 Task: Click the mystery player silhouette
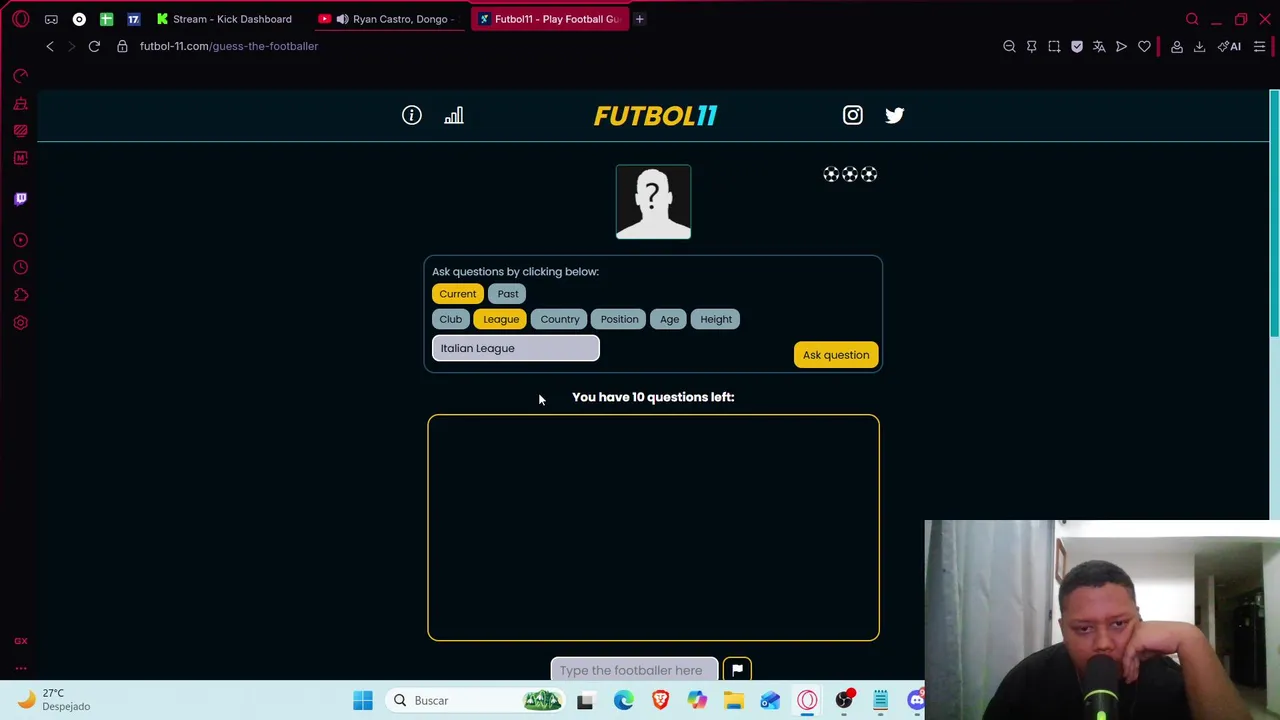(653, 202)
